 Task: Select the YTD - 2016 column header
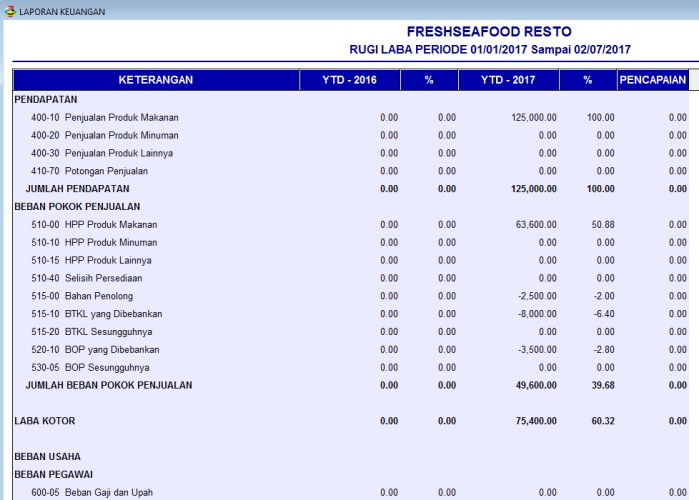(350, 80)
